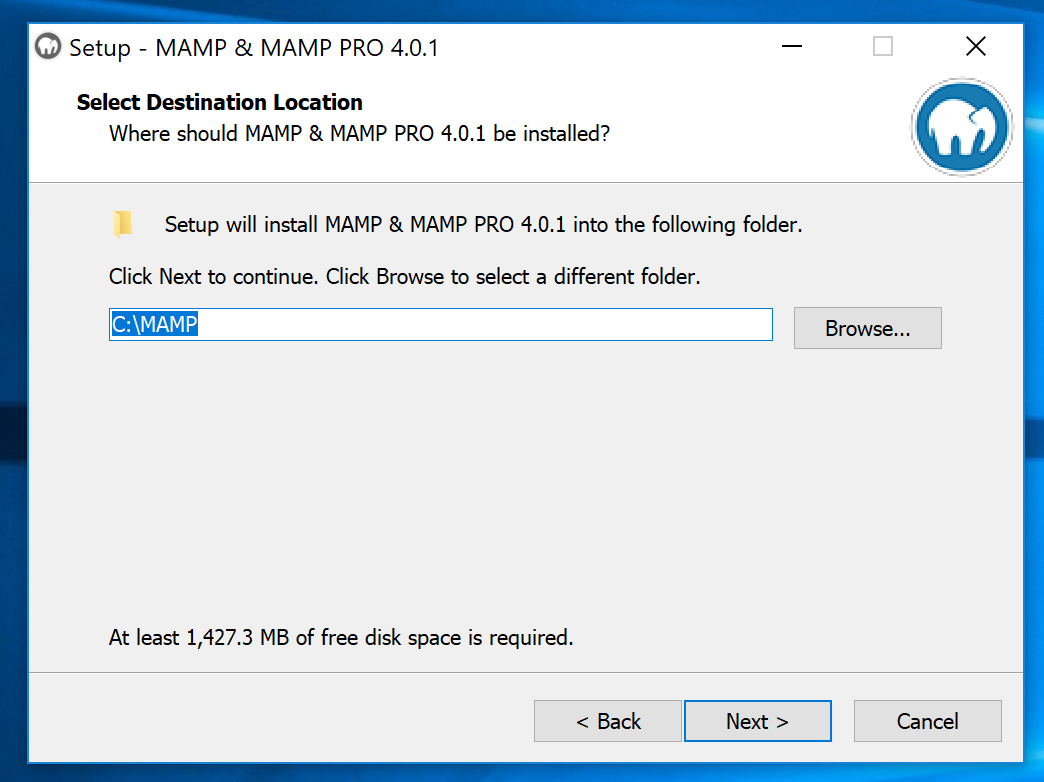Click the greyed-out maximize button

(x=883, y=47)
